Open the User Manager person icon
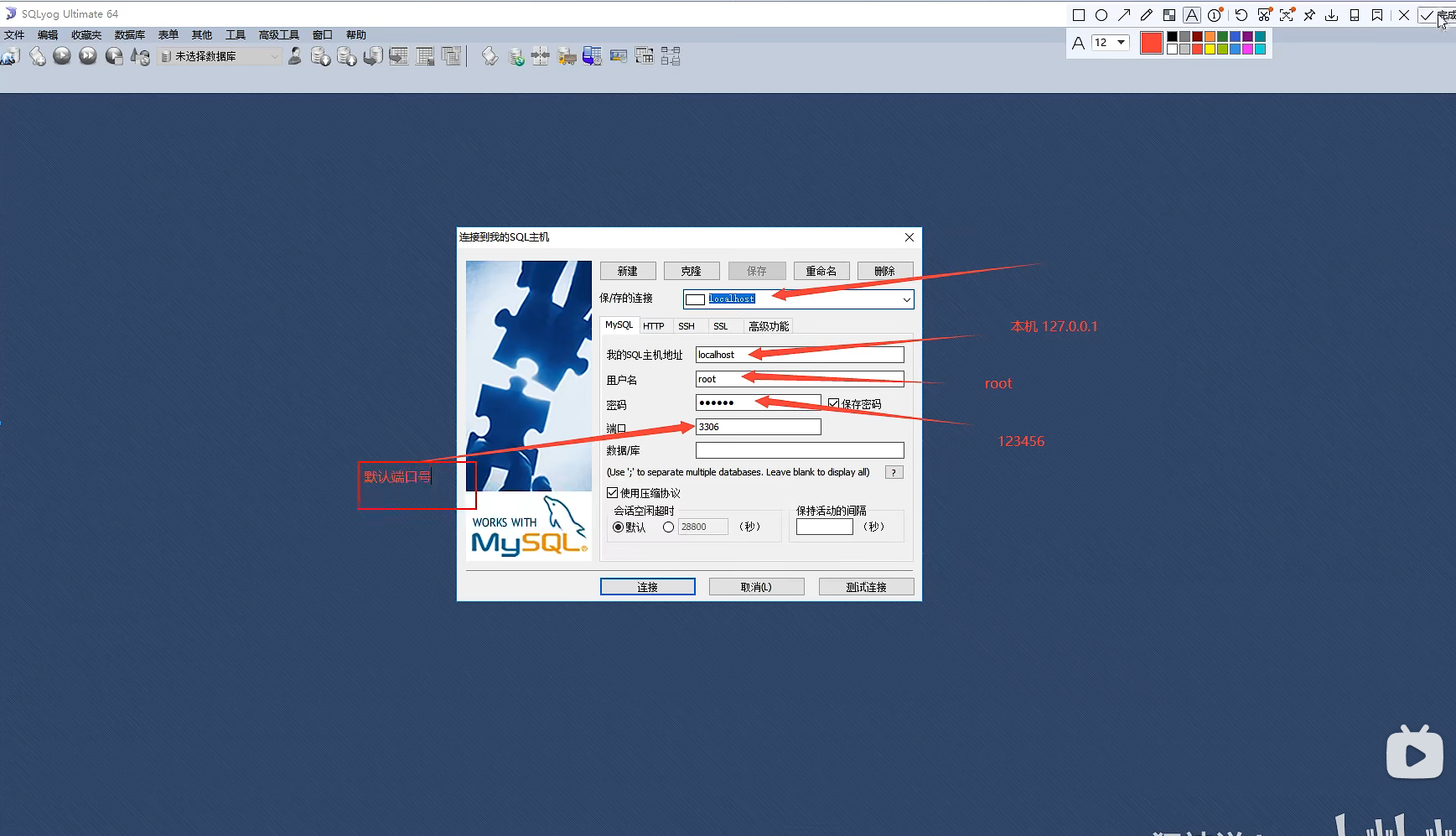The width and height of the screenshot is (1456, 836). click(x=295, y=56)
